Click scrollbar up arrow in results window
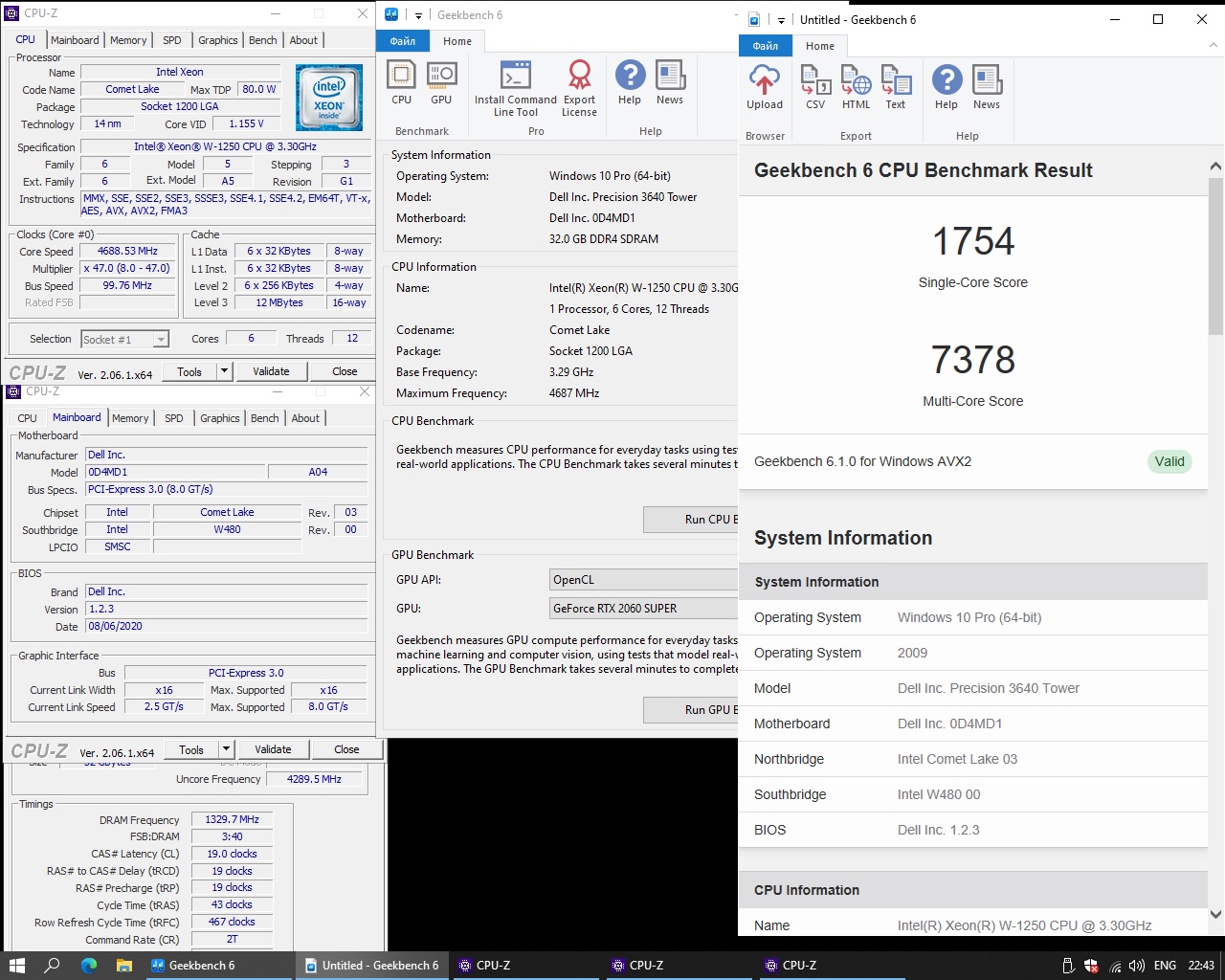This screenshot has width=1225, height=980. 1215,167
